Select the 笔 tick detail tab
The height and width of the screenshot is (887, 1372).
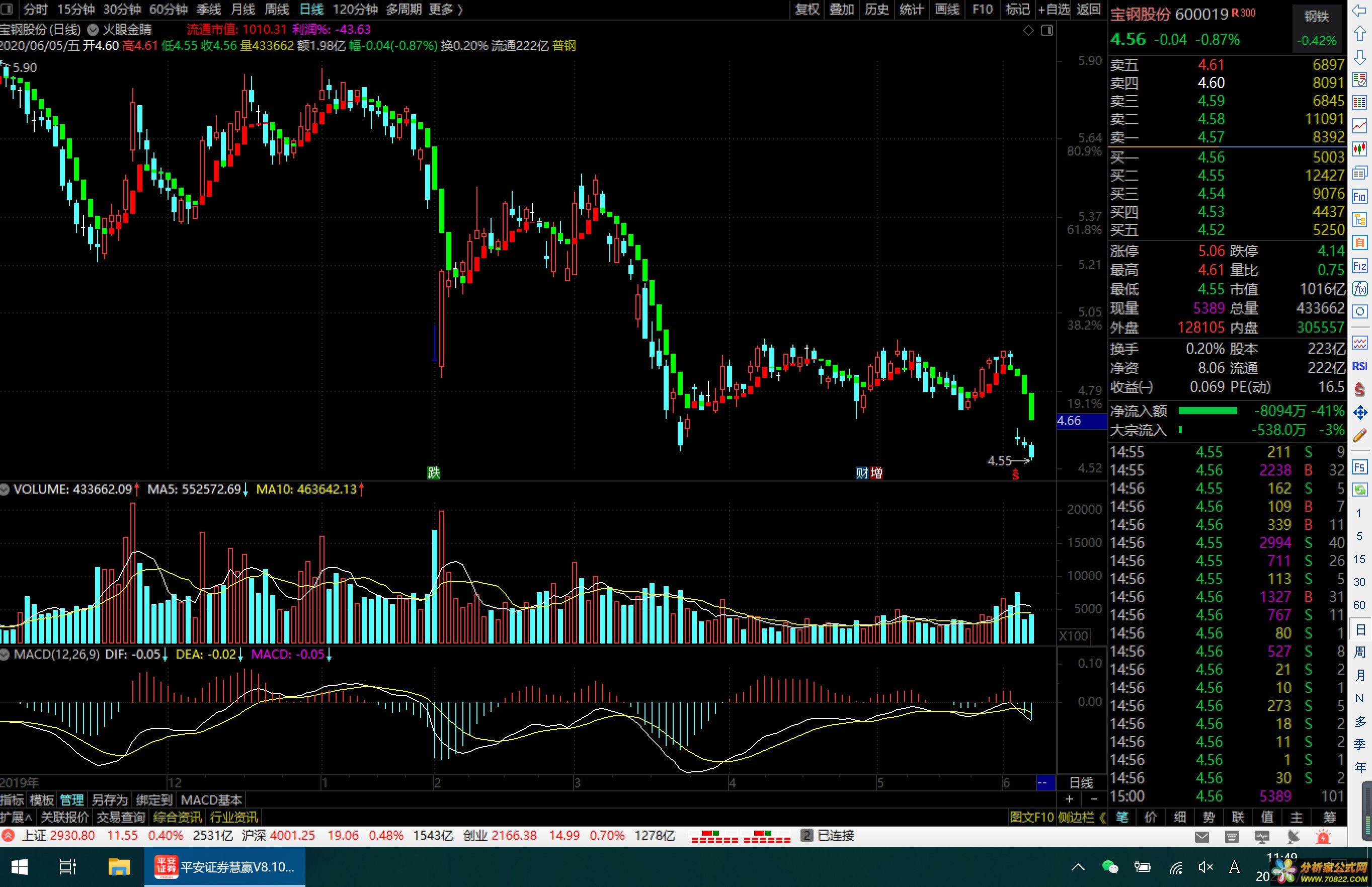click(1122, 817)
